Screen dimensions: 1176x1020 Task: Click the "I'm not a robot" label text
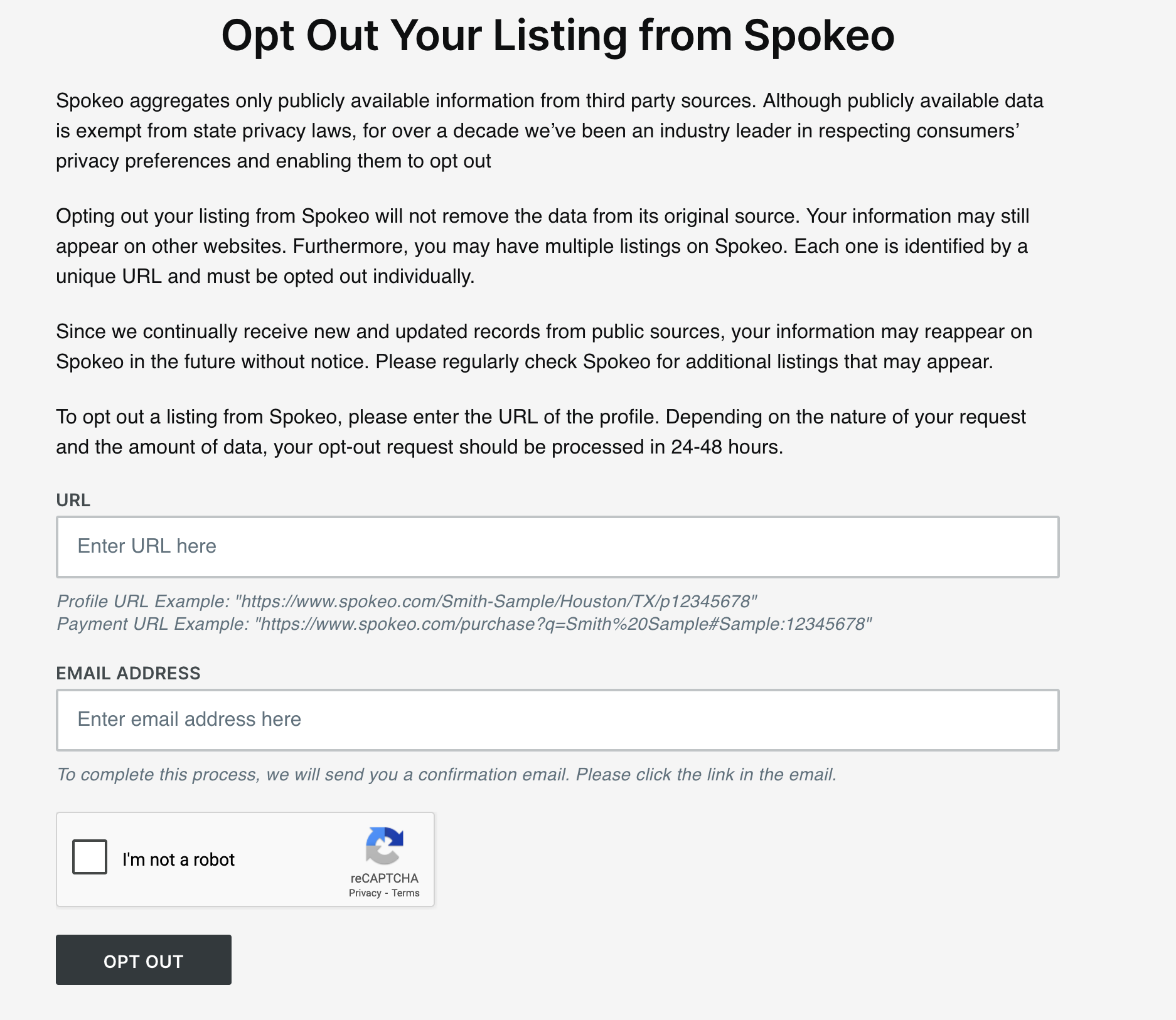pyautogui.click(x=178, y=859)
